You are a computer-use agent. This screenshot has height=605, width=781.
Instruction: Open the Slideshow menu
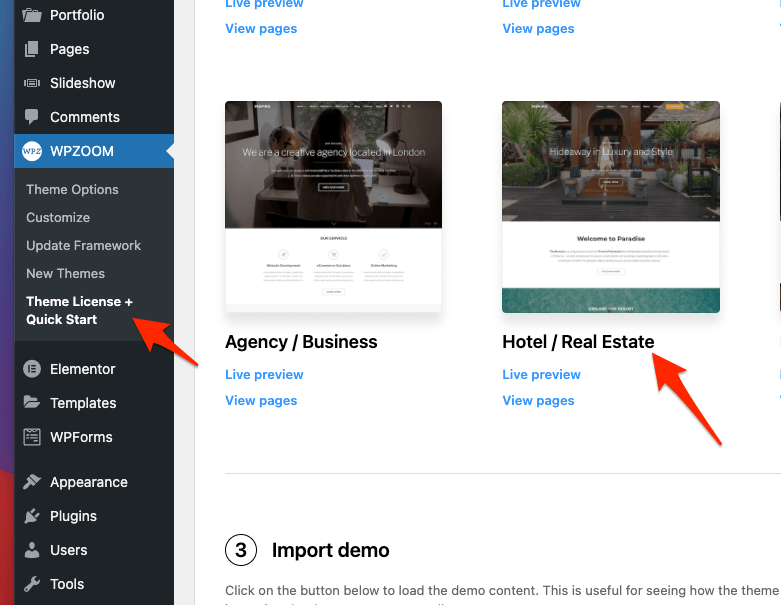[94, 83]
